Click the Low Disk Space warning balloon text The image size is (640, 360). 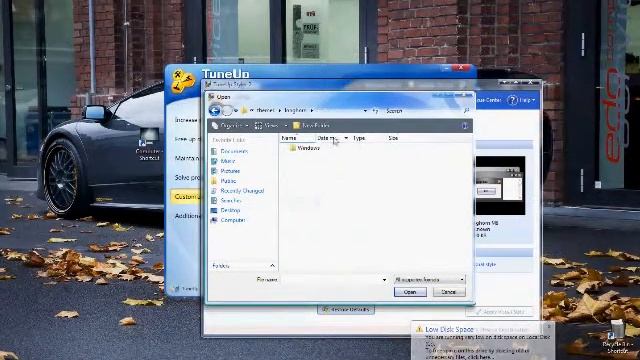point(488,347)
